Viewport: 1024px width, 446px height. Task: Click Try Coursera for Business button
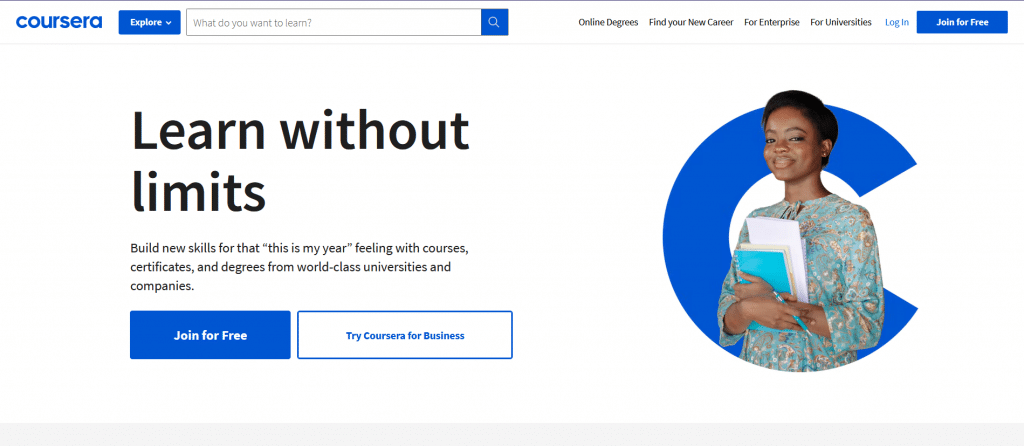click(405, 335)
